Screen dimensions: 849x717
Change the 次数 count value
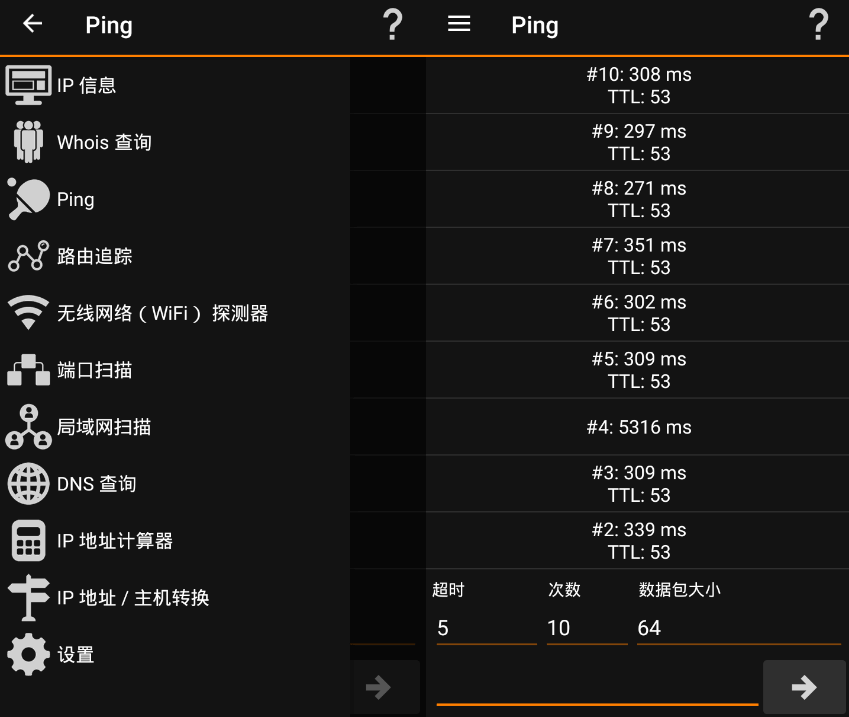pyautogui.click(x=587, y=628)
